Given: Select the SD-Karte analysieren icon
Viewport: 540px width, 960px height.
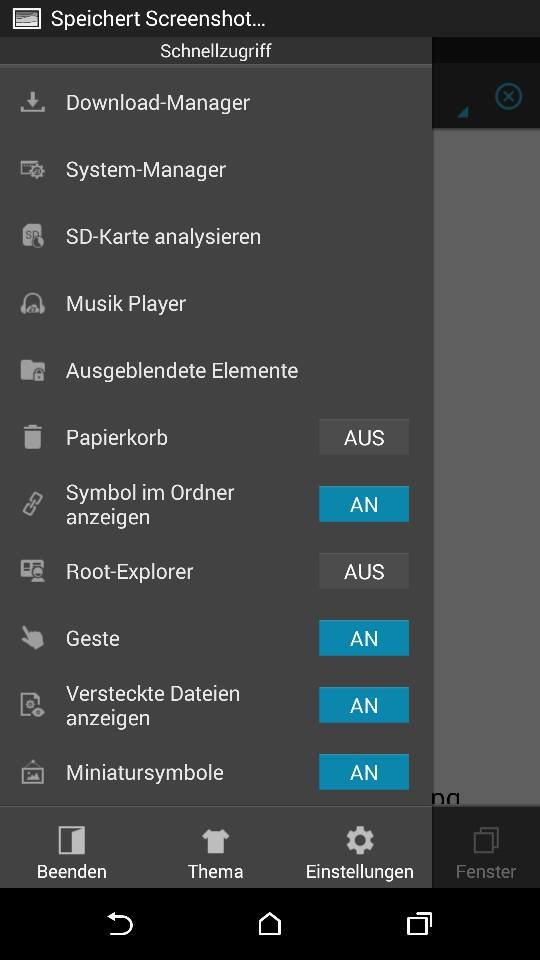Looking at the screenshot, I should point(32,236).
